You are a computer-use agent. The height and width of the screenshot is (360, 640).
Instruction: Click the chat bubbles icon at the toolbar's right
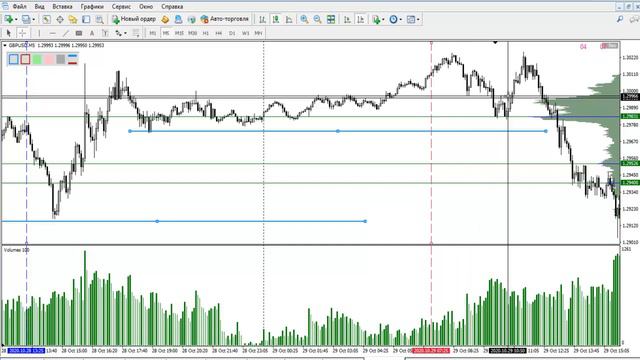click(x=634, y=19)
